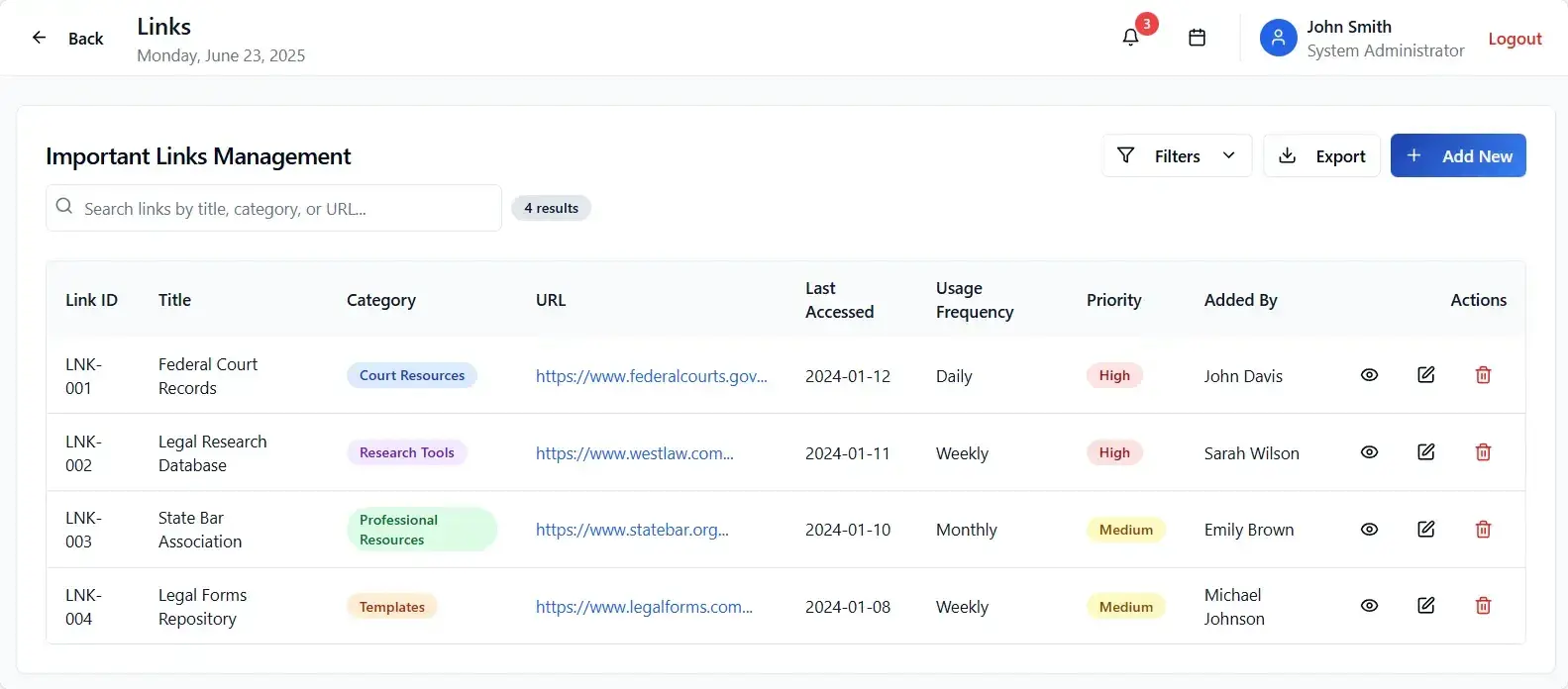Open the westlaw.com URL link
The width and height of the screenshot is (1568, 689).
pyautogui.click(x=634, y=453)
